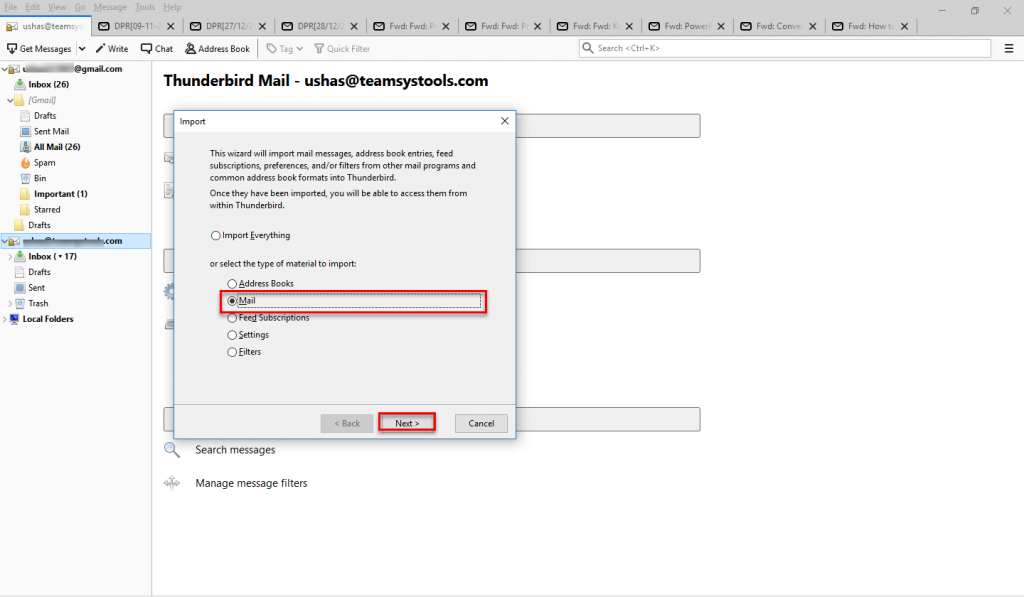Open the Important (1) folder
The height and width of the screenshot is (597, 1024).
click(60, 194)
